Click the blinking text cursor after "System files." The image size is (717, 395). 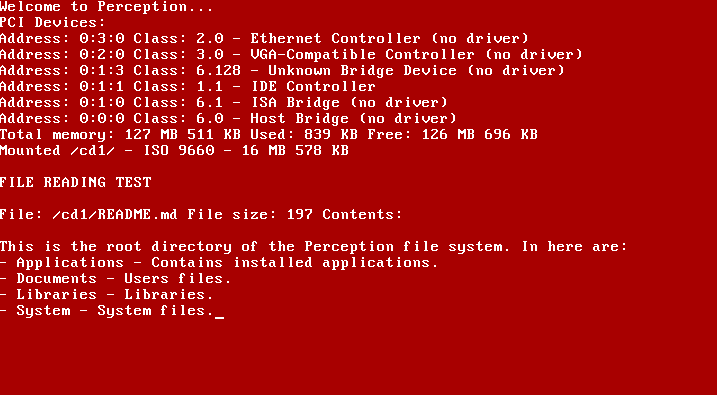[219, 316]
